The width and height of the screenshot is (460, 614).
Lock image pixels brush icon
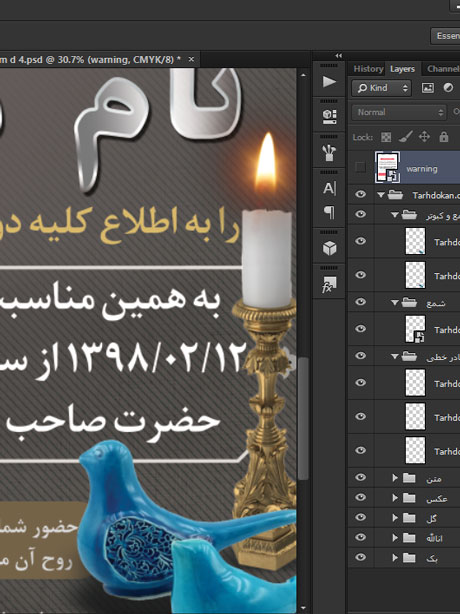click(405, 137)
